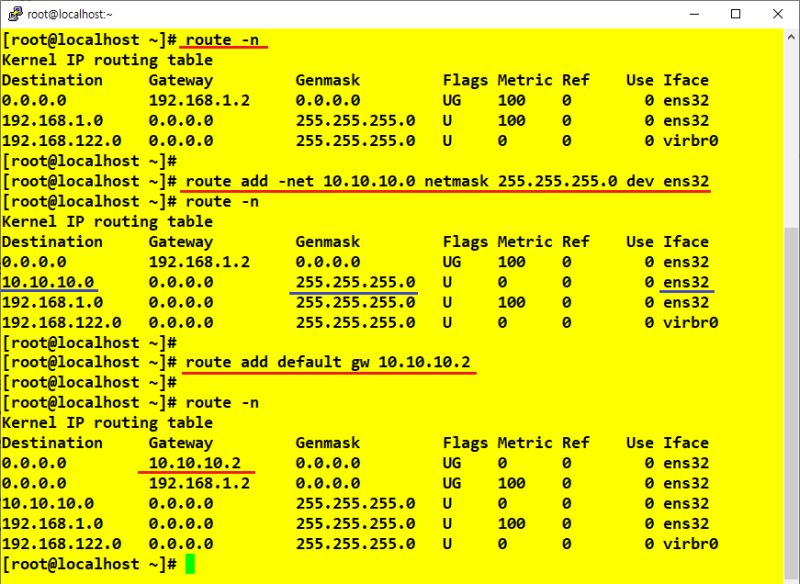Click the UG flag in the first routing table

[x=452, y=100]
